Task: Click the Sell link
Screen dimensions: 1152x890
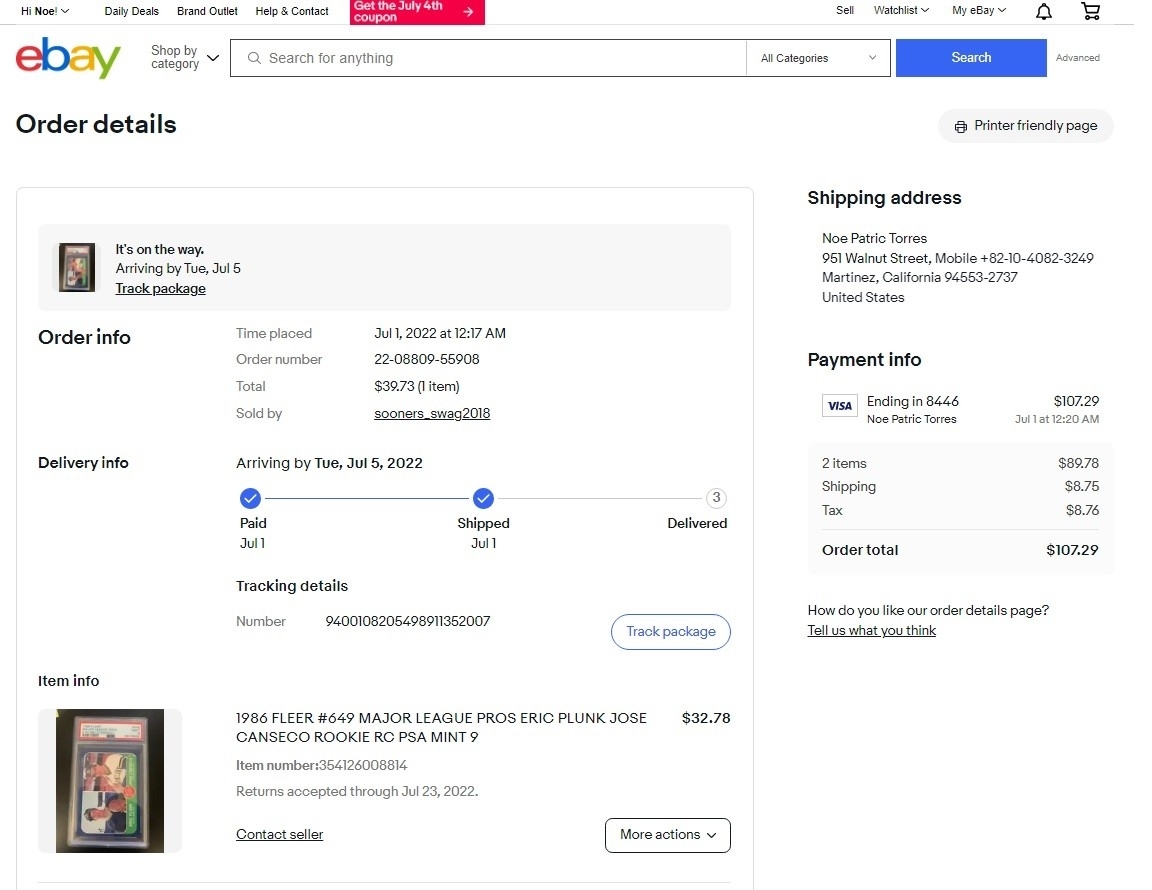Action: [x=845, y=10]
